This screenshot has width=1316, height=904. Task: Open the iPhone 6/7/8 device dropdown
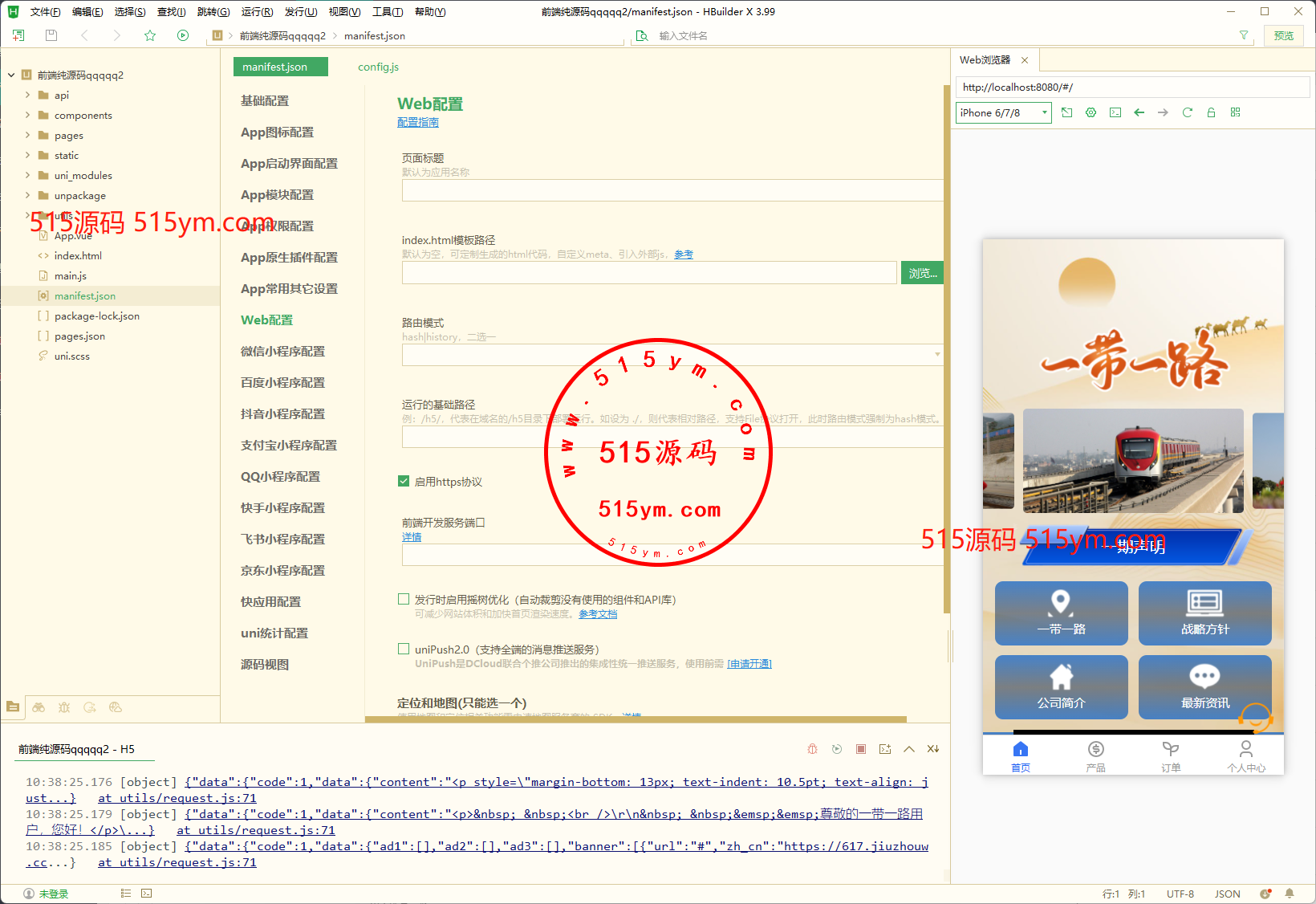[x=1003, y=113]
